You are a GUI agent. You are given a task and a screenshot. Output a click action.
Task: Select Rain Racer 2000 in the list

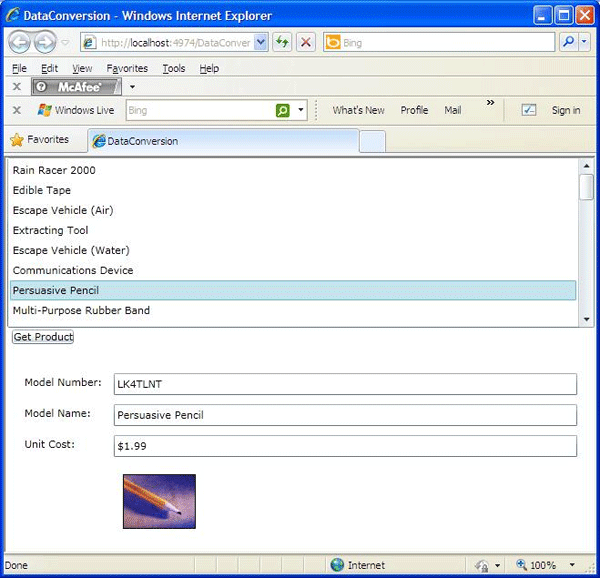[x=293, y=170]
